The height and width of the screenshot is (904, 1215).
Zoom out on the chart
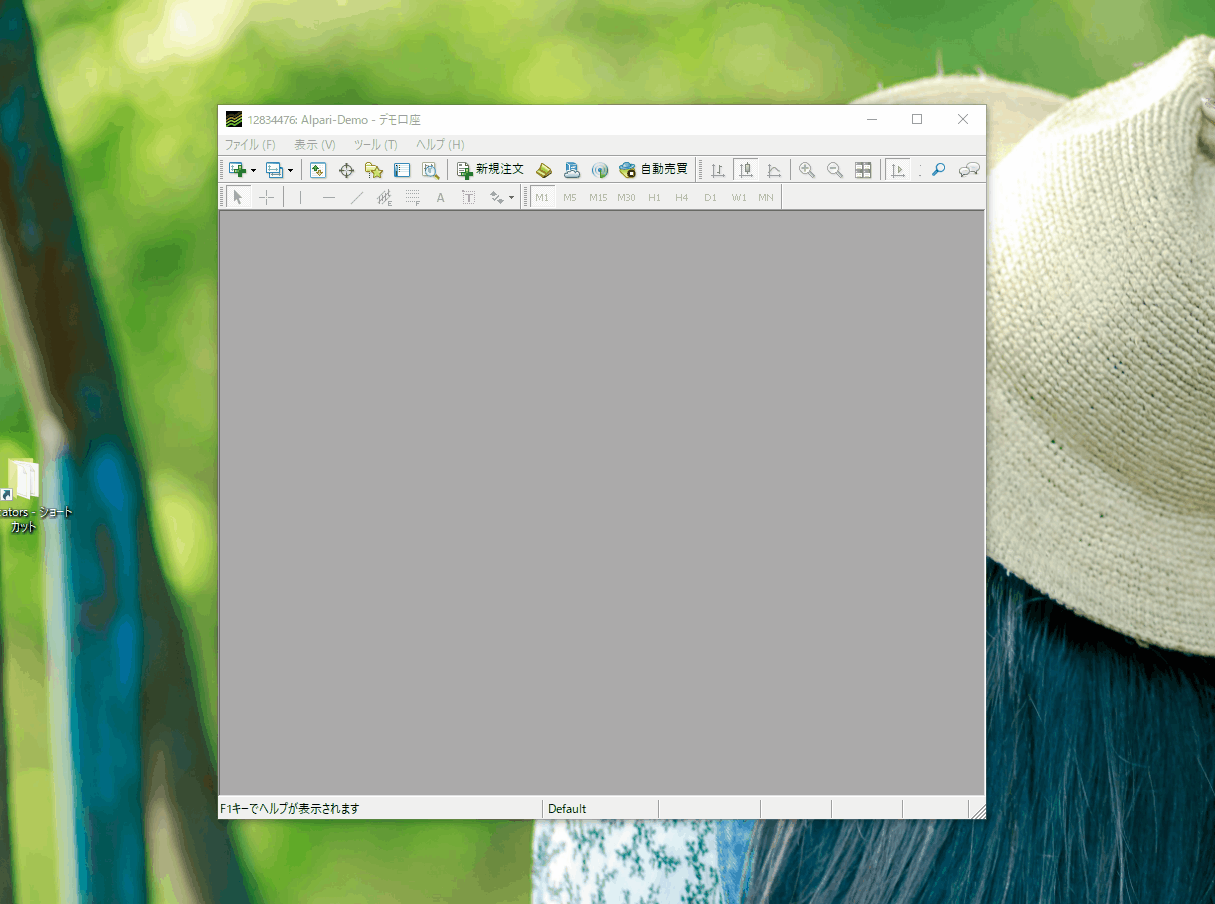[x=835, y=170]
